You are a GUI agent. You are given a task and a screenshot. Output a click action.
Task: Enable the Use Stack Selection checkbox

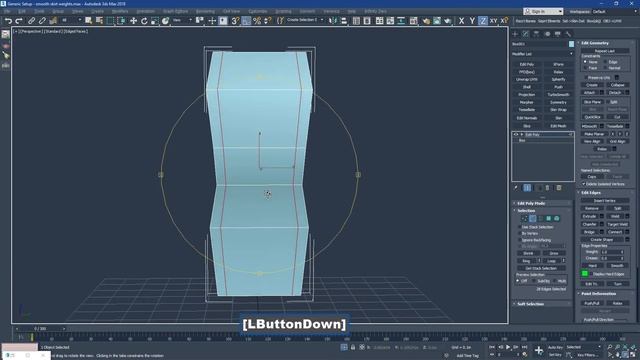tap(520, 227)
